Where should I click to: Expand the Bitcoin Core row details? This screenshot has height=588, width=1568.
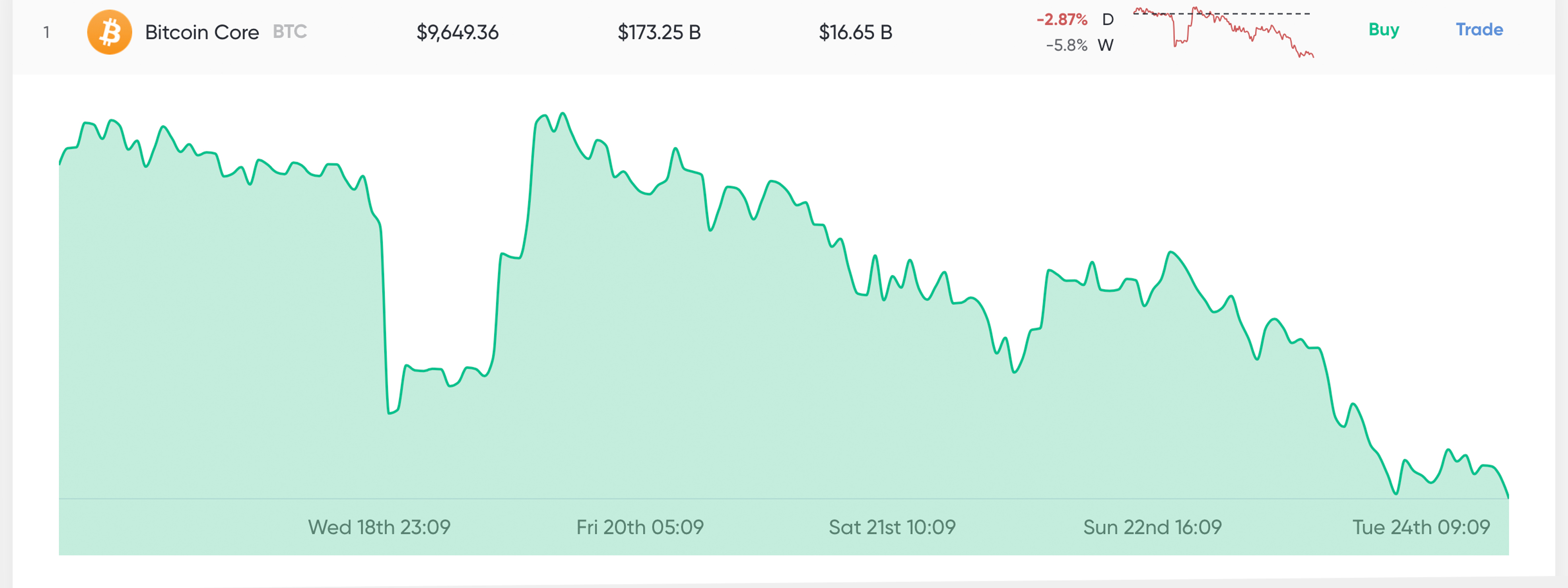pos(202,32)
